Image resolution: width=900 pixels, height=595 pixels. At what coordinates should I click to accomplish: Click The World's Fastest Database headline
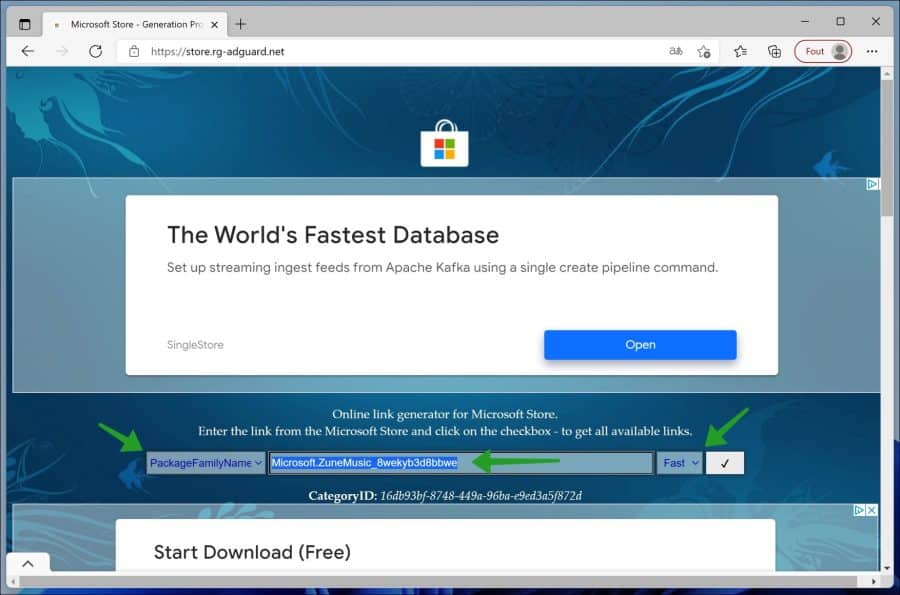[333, 235]
